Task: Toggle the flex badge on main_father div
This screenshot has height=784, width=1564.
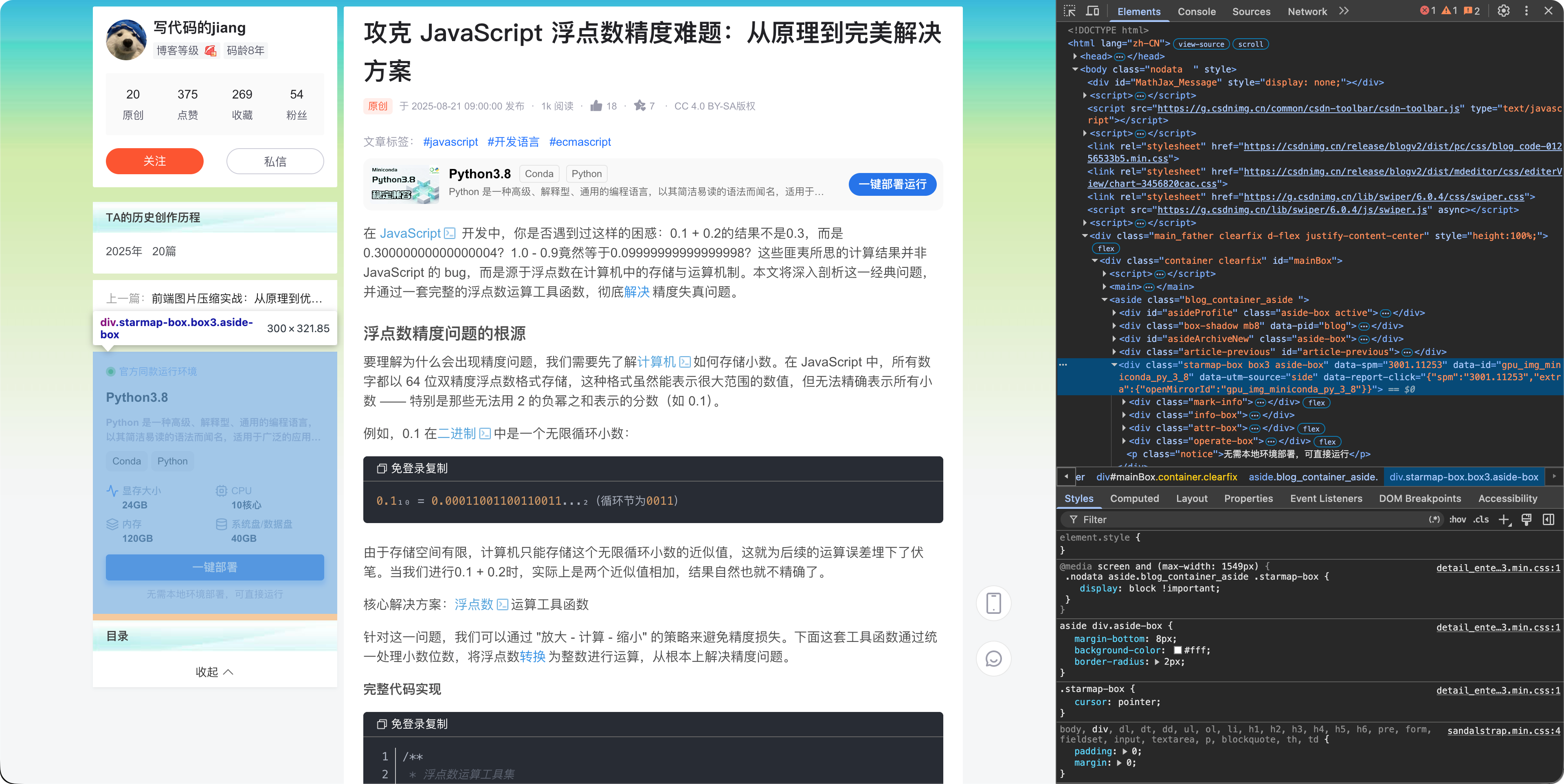Action: coord(1106,249)
